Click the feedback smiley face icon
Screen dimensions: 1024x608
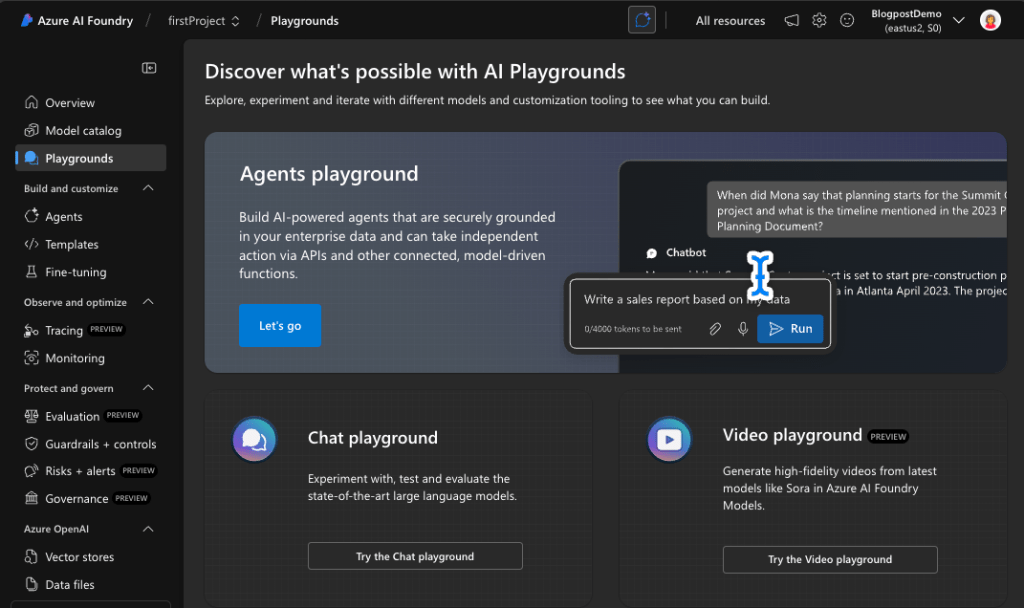tap(847, 20)
